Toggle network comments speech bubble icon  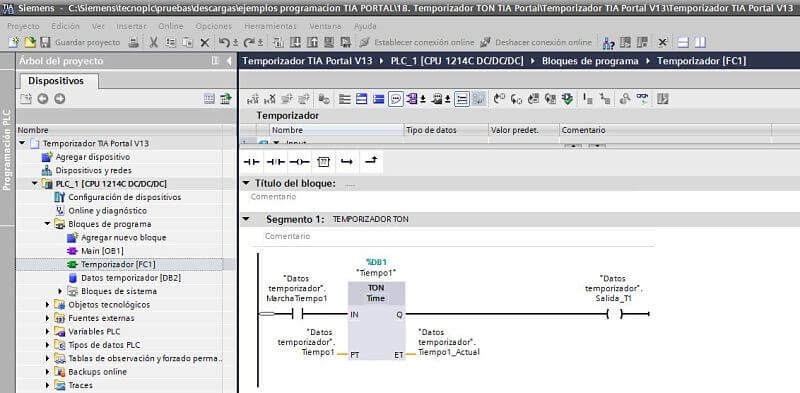point(395,99)
